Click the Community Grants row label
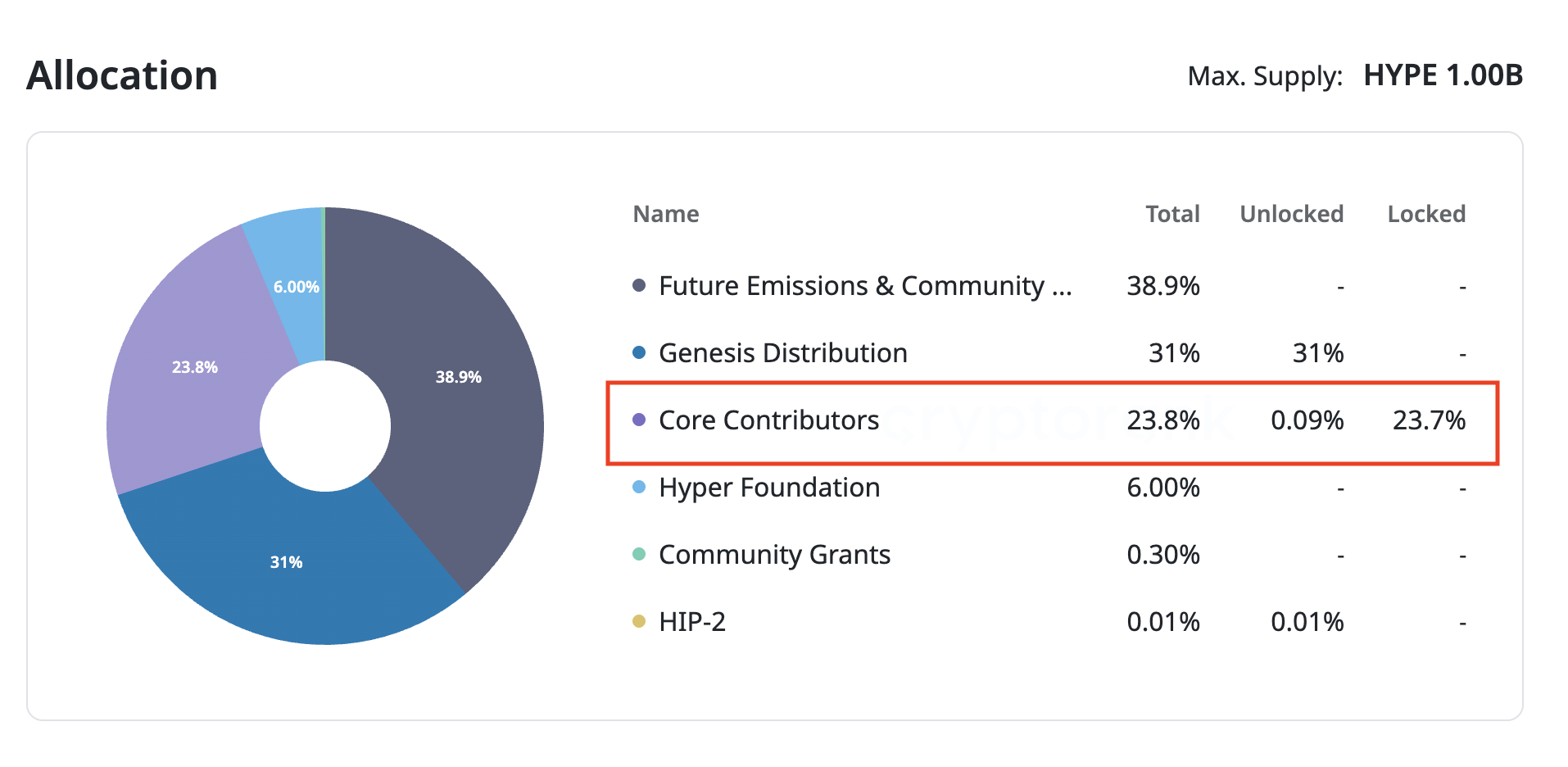Viewport: 1568px width, 767px height. 774,555
